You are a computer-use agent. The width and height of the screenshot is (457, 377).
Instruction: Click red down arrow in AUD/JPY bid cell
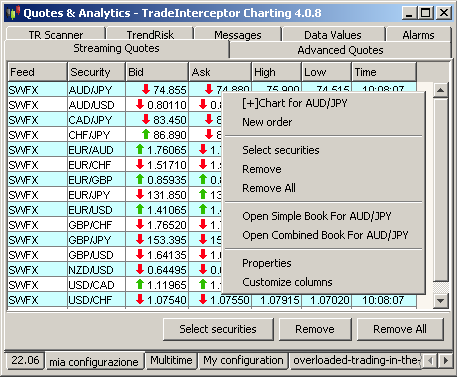(x=146, y=89)
